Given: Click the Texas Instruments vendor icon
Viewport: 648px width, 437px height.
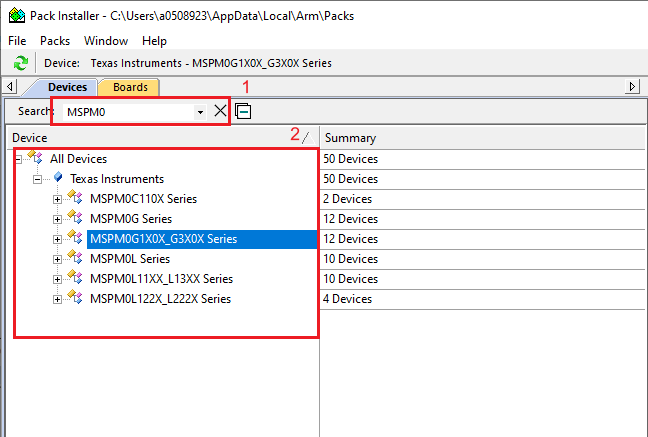Looking at the screenshot, I should (x=57, y=178).
